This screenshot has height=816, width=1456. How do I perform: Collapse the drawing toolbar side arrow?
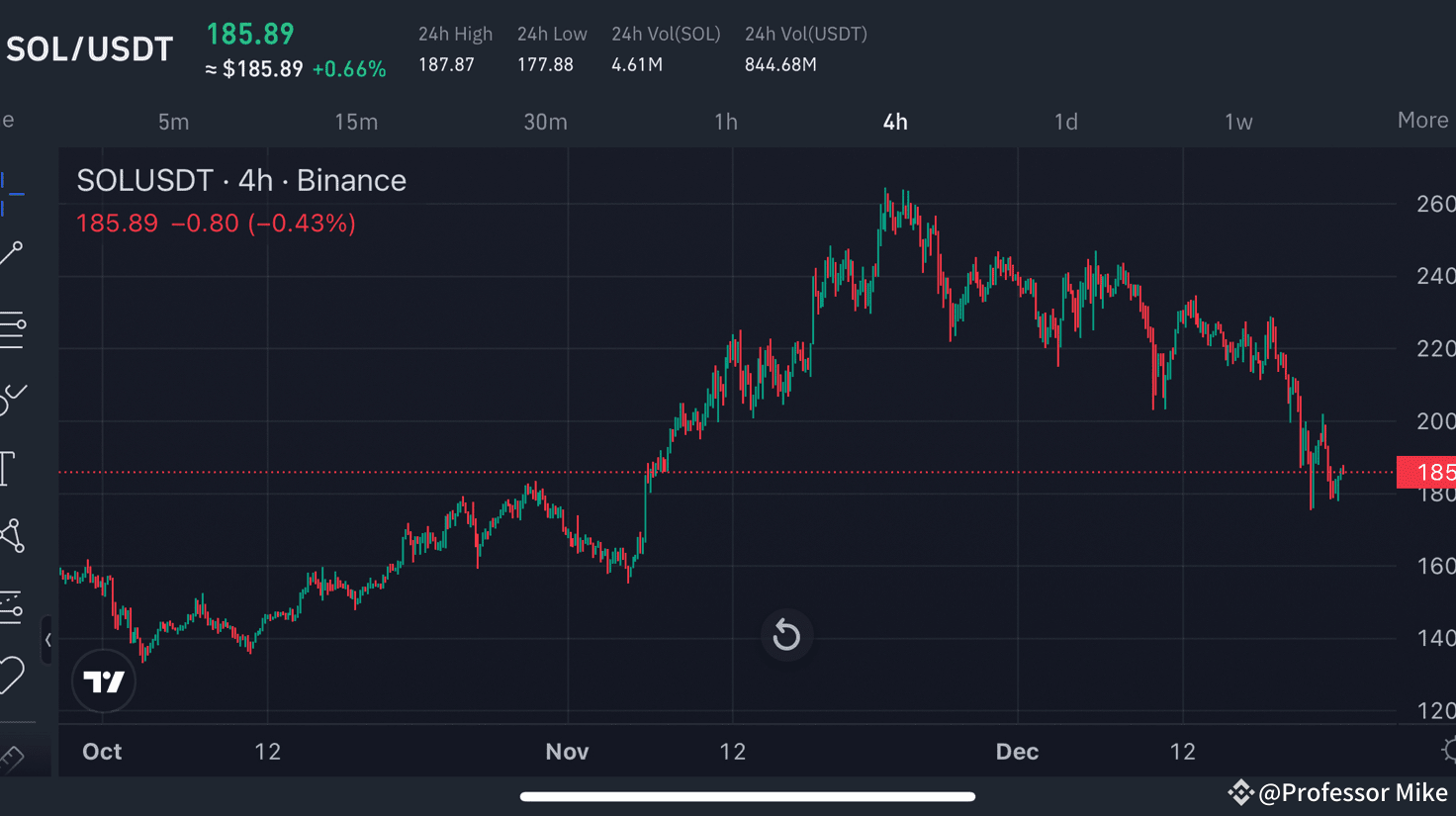tap(47, 640)
